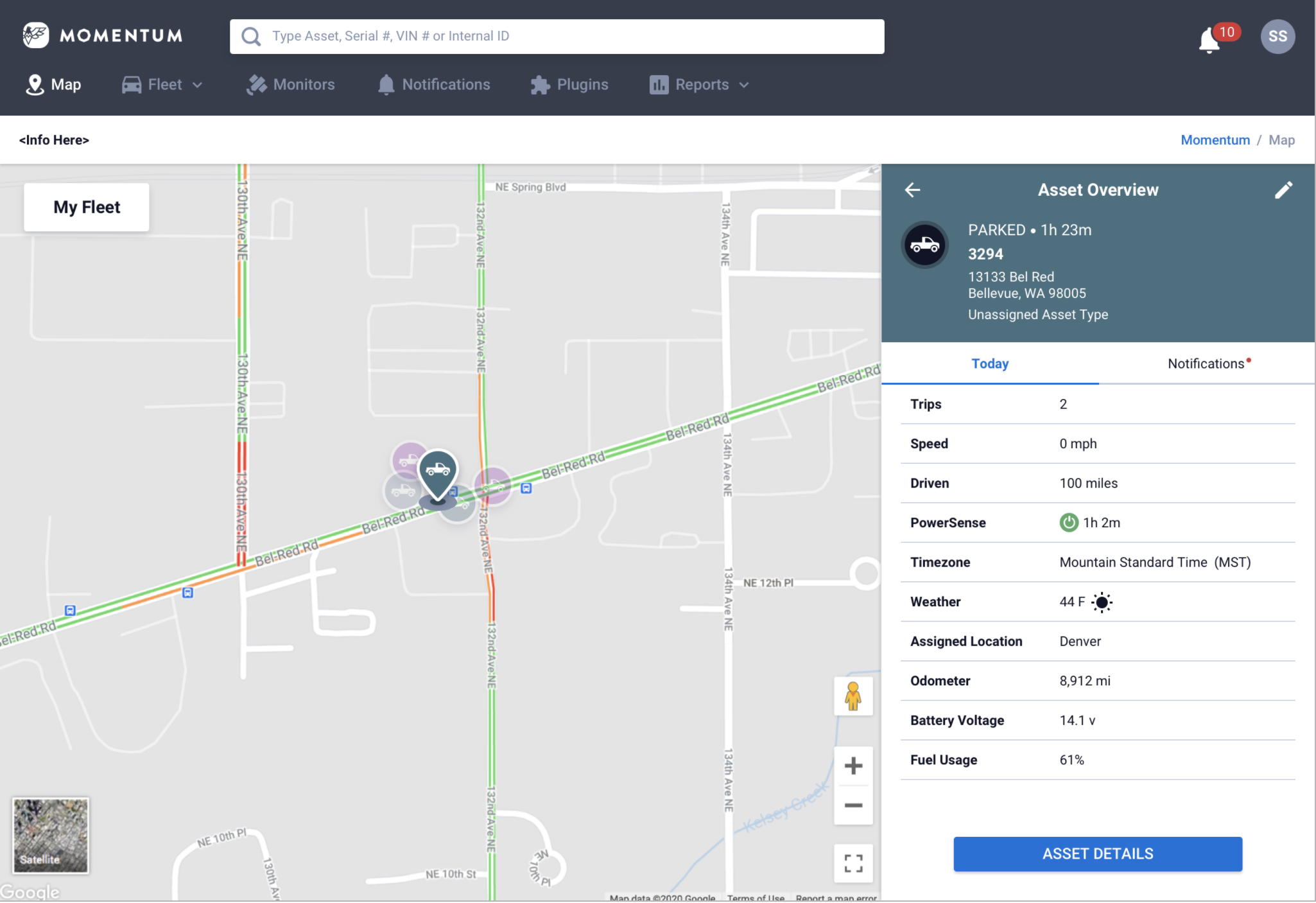Viewport: 1316px width, 903px height.
Task: Click the asset search input field
Action: tap(557, 36)
